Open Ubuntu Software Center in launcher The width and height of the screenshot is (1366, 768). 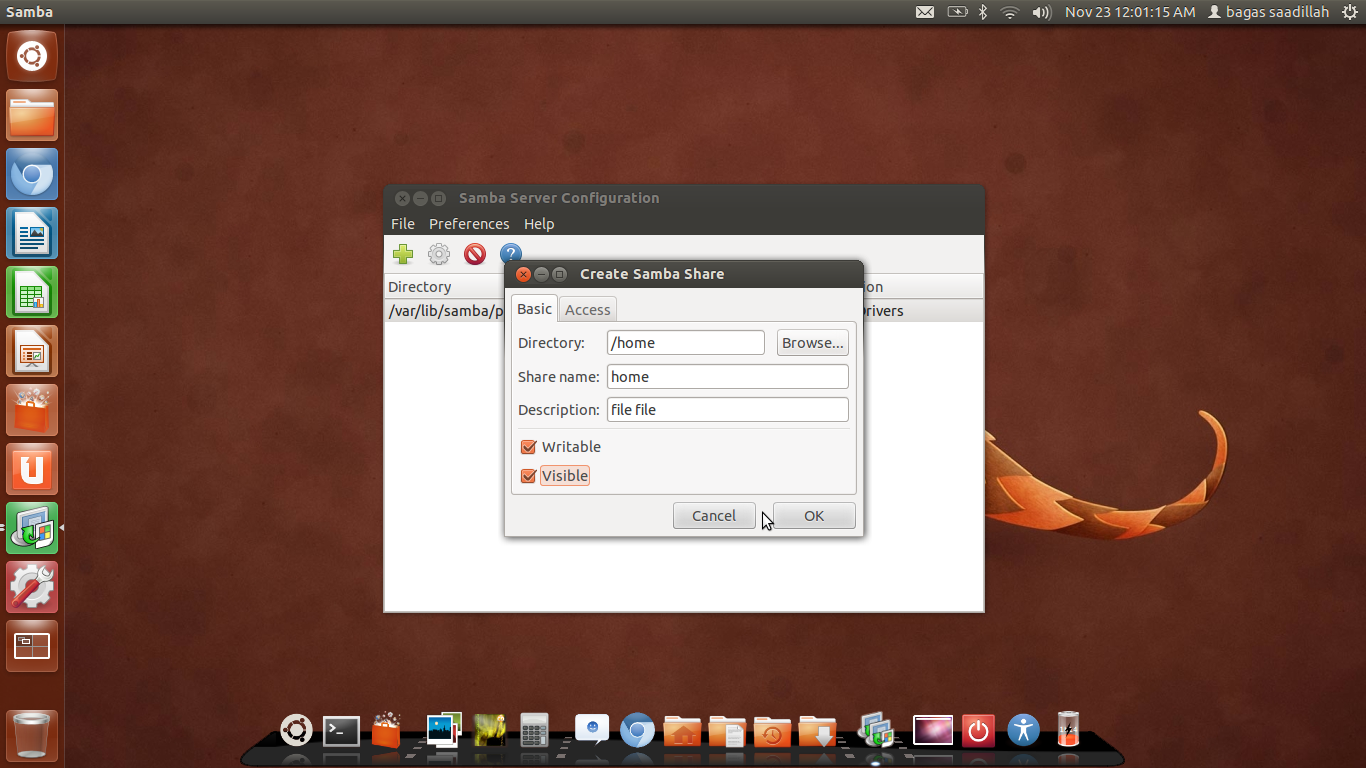click(32, 410)
